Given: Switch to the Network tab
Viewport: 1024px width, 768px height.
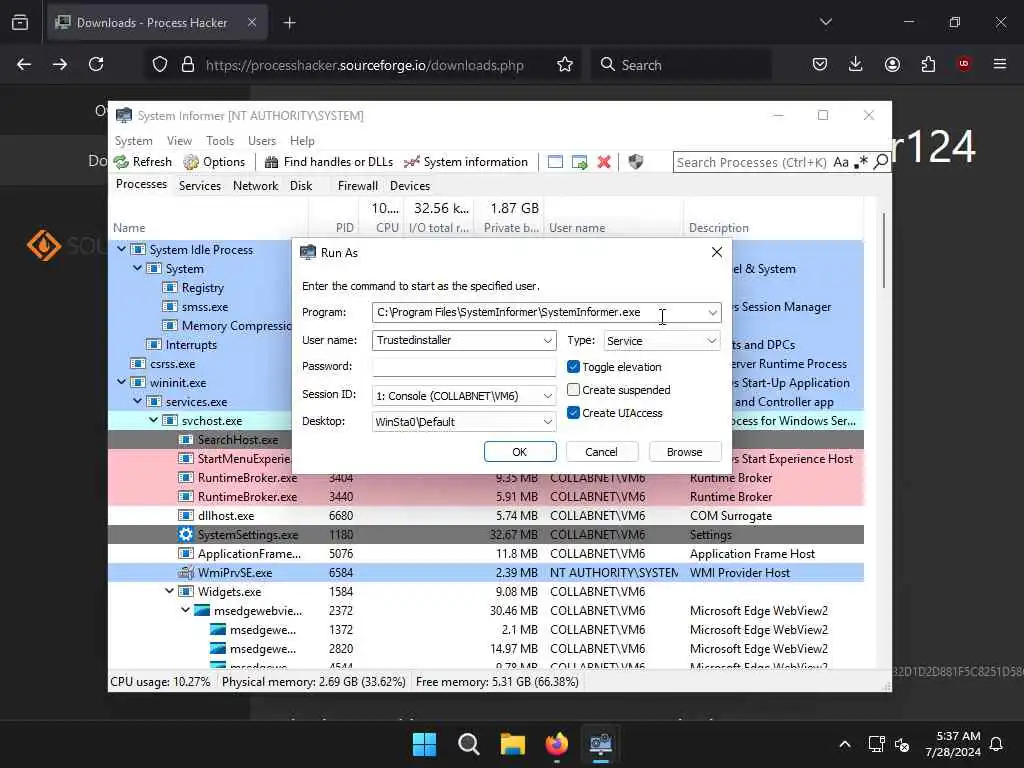Looking at the screenshot, I should pos(255,185).
